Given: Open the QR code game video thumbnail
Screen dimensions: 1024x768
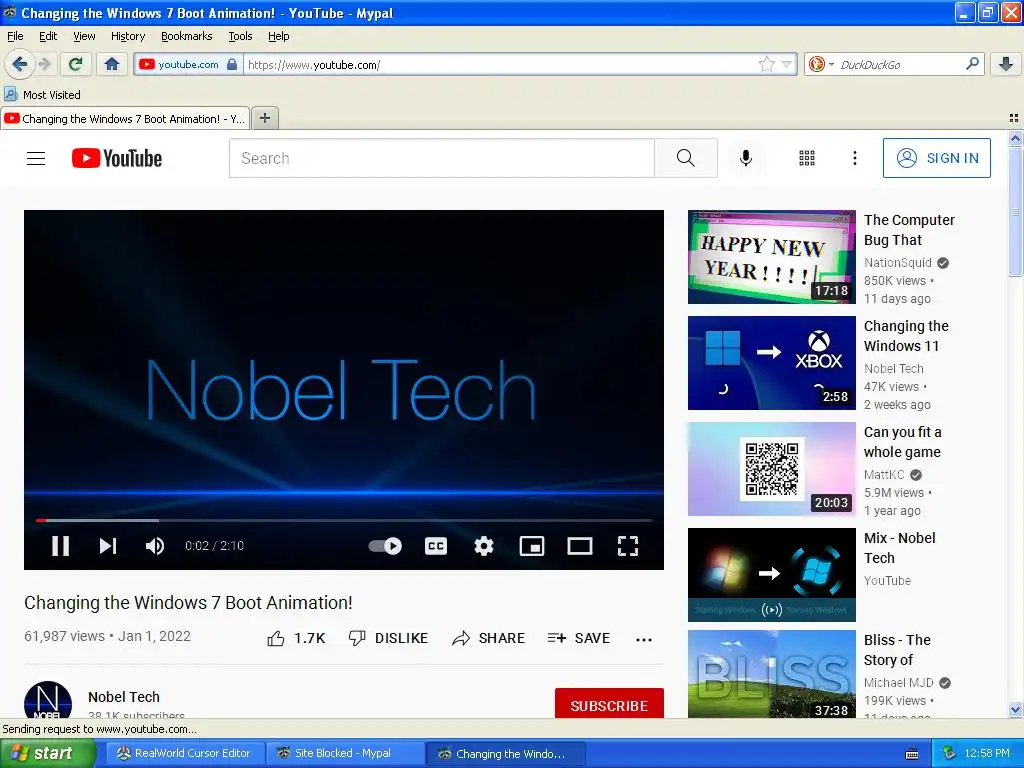Looking at the screenshot, I should click(x=771, y=469).
